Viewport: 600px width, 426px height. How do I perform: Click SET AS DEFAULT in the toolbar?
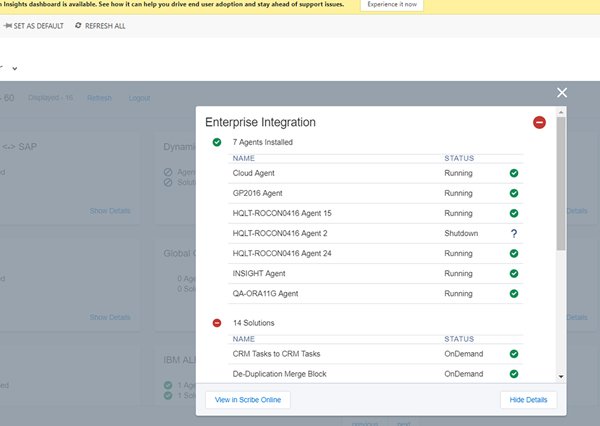38,26
